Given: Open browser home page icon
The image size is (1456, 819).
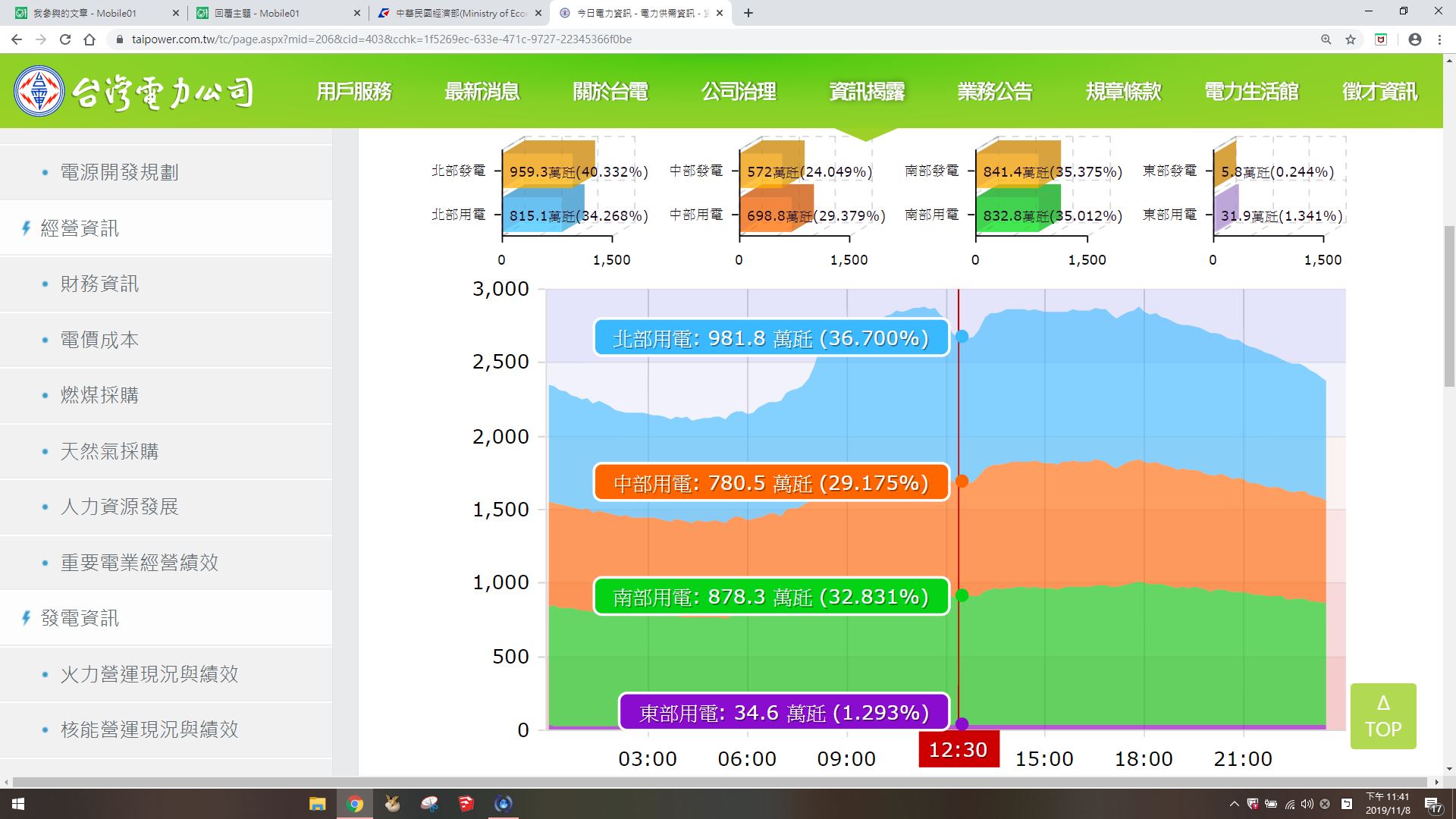Looking at the screenshot, I should pos(89,39).
